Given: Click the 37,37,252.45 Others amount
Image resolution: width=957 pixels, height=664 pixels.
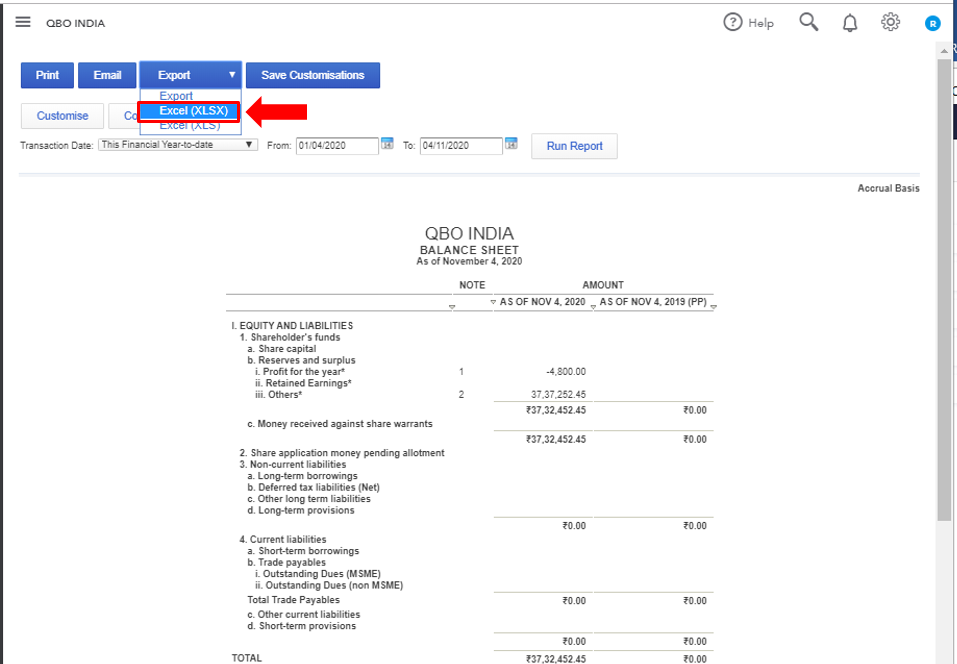Looking at the screenshot, I should pos(558,395).
